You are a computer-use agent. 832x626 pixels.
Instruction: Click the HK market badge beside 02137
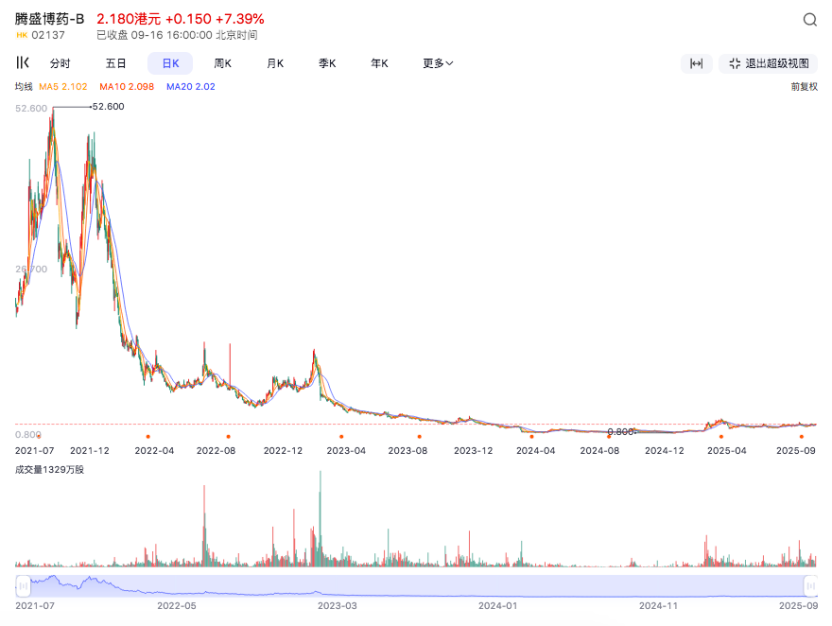click(x=21, y=35)
